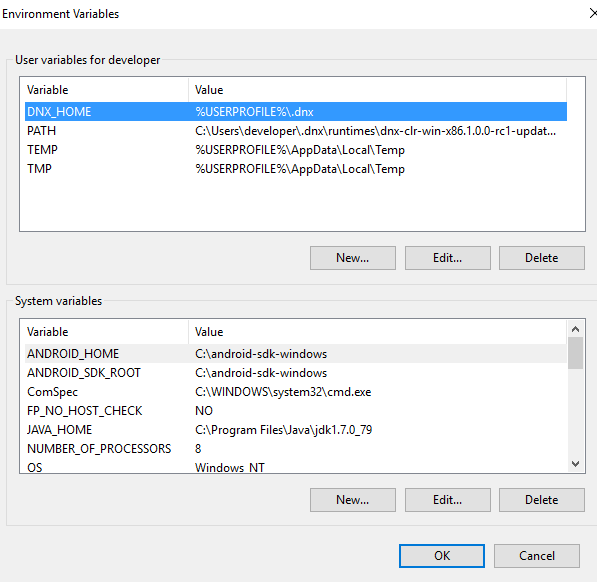Viewport: 600px width, 582px height.
Task: Cancel the Environment Variables dialog
Action: [537, 556]
